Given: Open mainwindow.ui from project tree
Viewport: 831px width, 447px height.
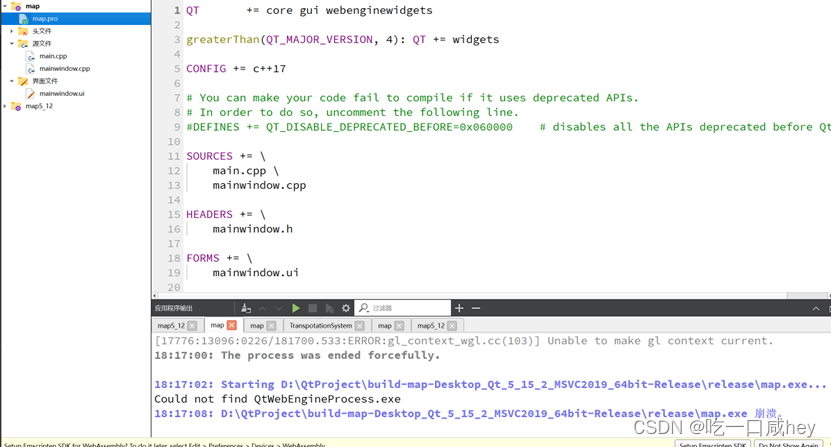Looking at the screenshot, I should [x=61, y=93].
